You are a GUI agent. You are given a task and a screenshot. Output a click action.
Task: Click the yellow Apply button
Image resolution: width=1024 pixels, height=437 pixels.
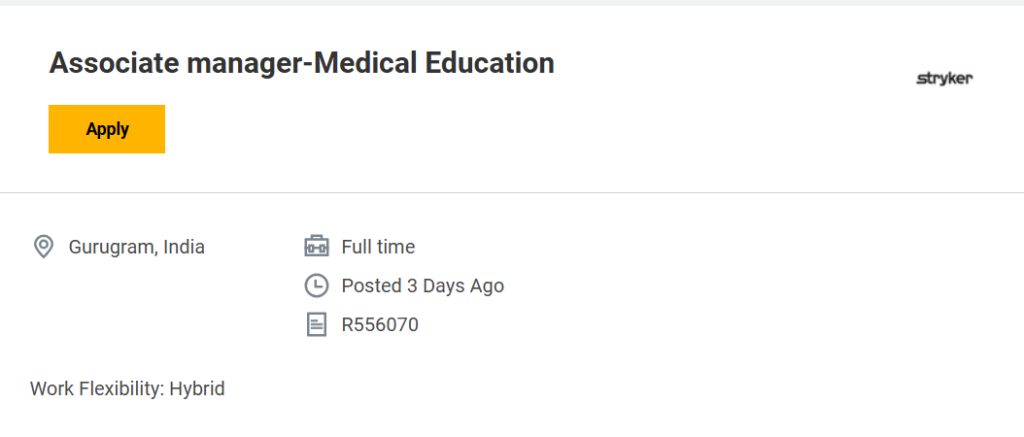(107, 129)
